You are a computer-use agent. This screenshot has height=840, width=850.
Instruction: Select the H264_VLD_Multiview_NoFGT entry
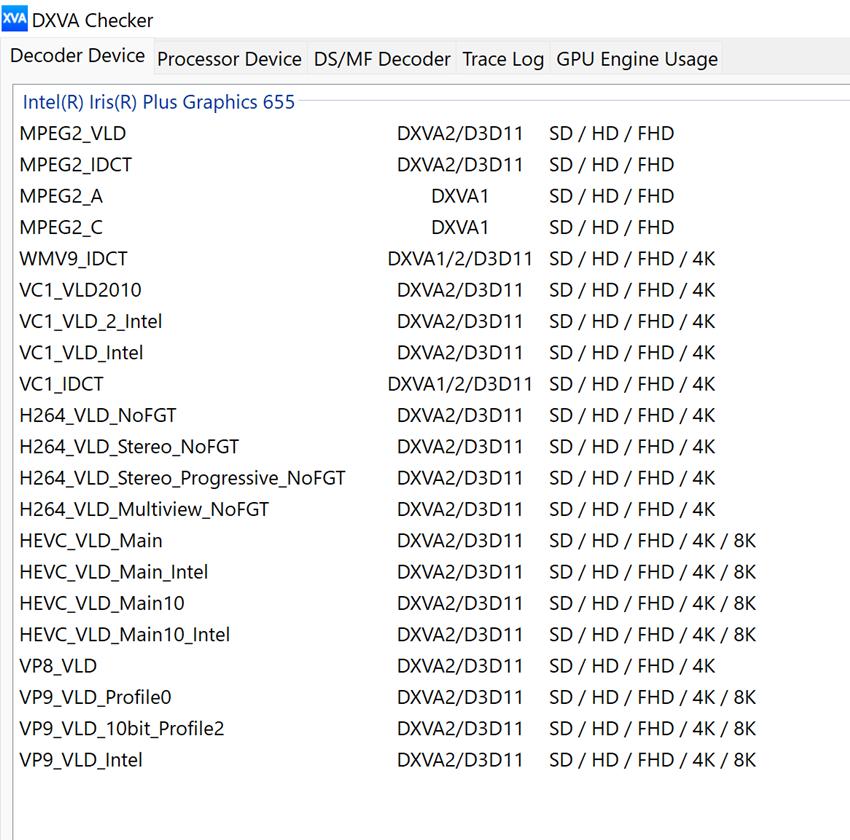144,509
